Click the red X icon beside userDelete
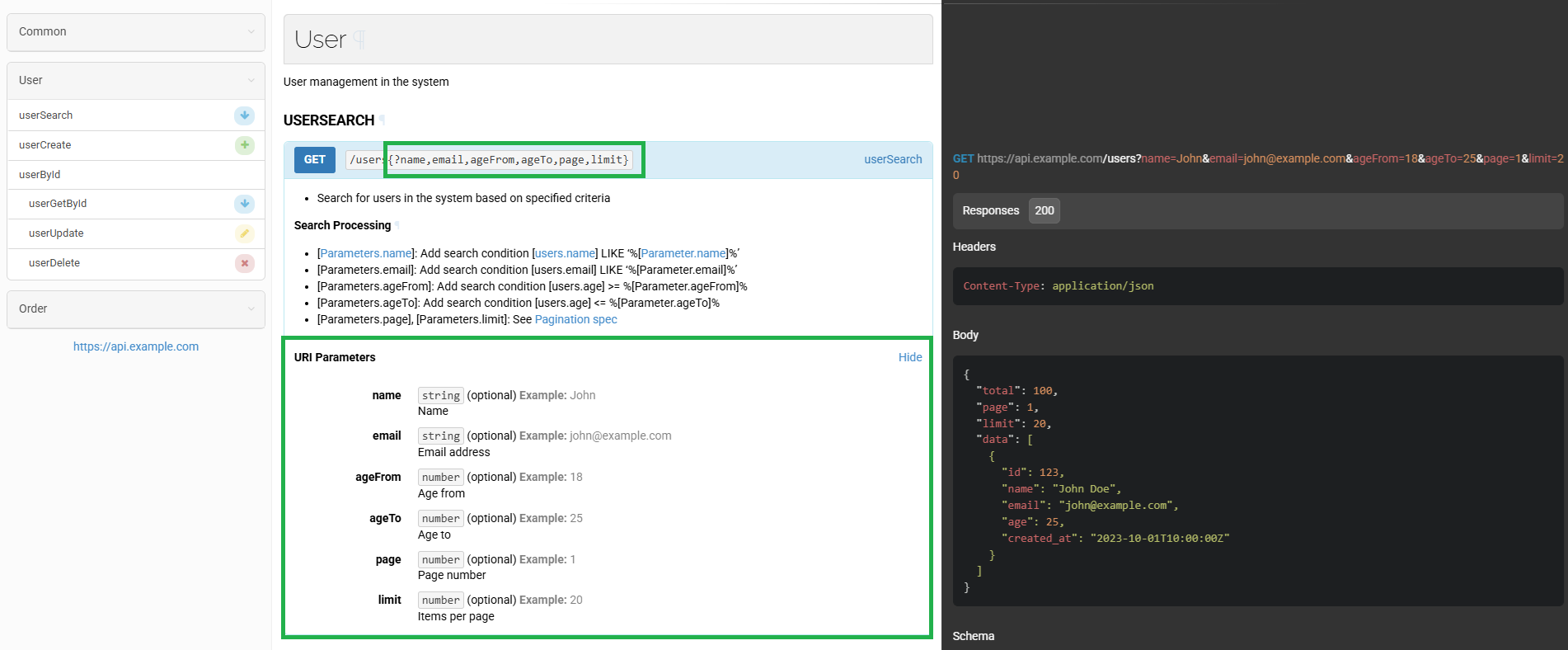Viewport: 1568px width, 650px height. click(244, 263)
